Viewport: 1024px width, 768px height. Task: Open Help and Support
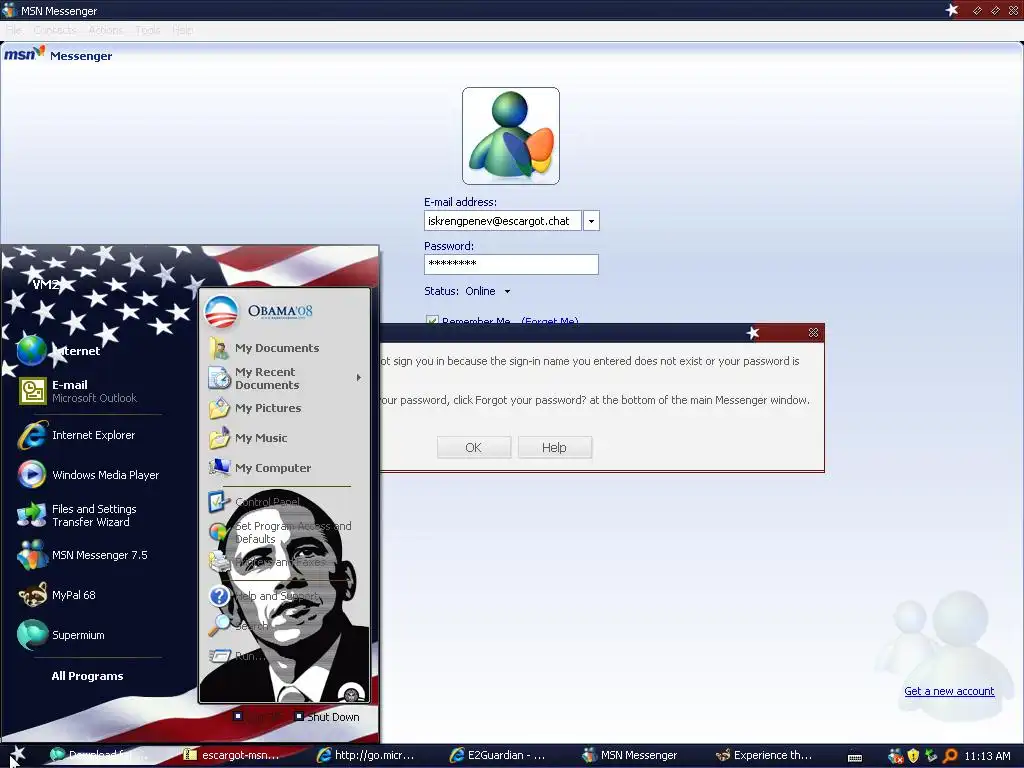[x=263, y=596]
